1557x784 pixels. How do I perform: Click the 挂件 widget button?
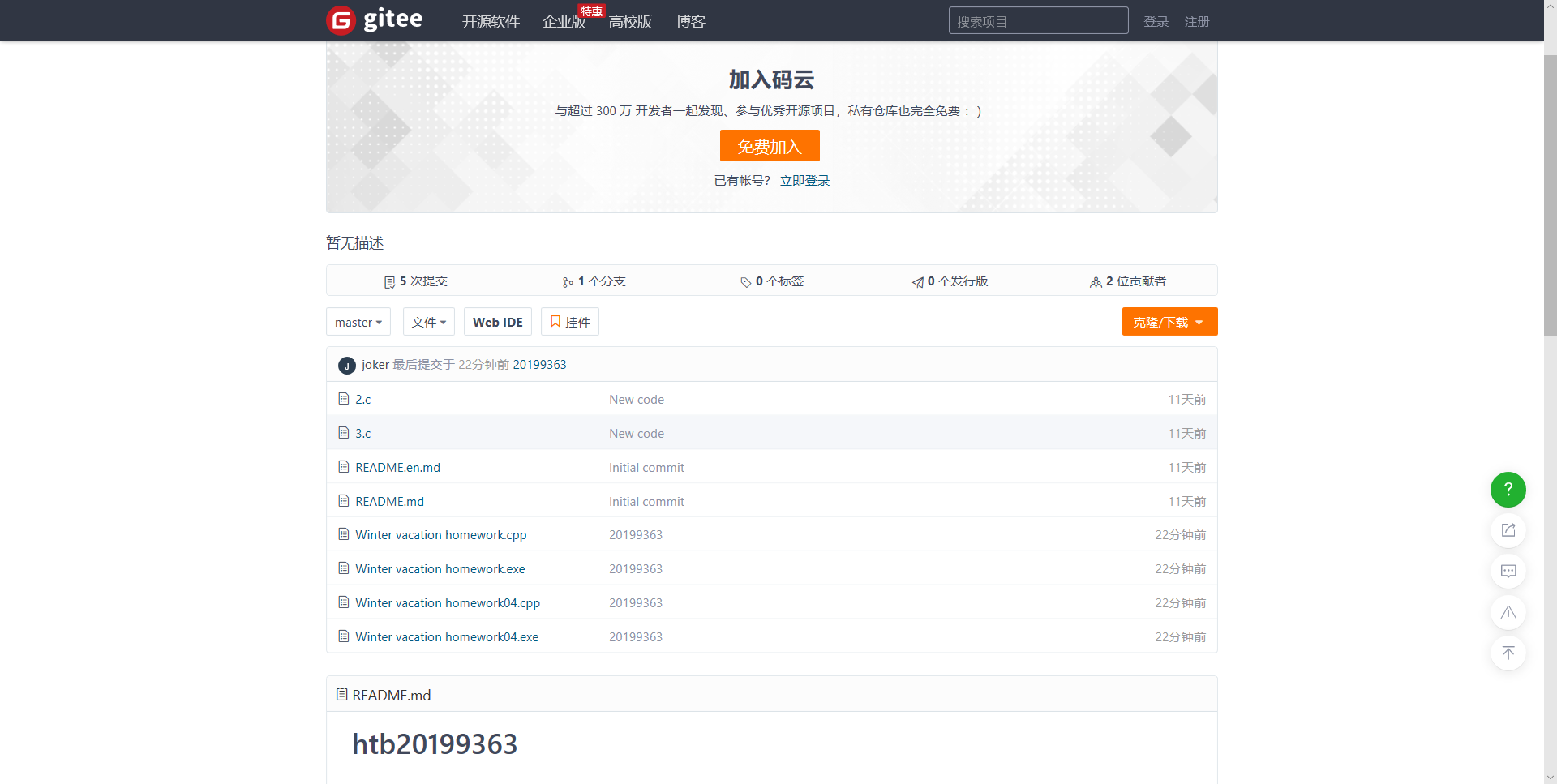[570, 322]
